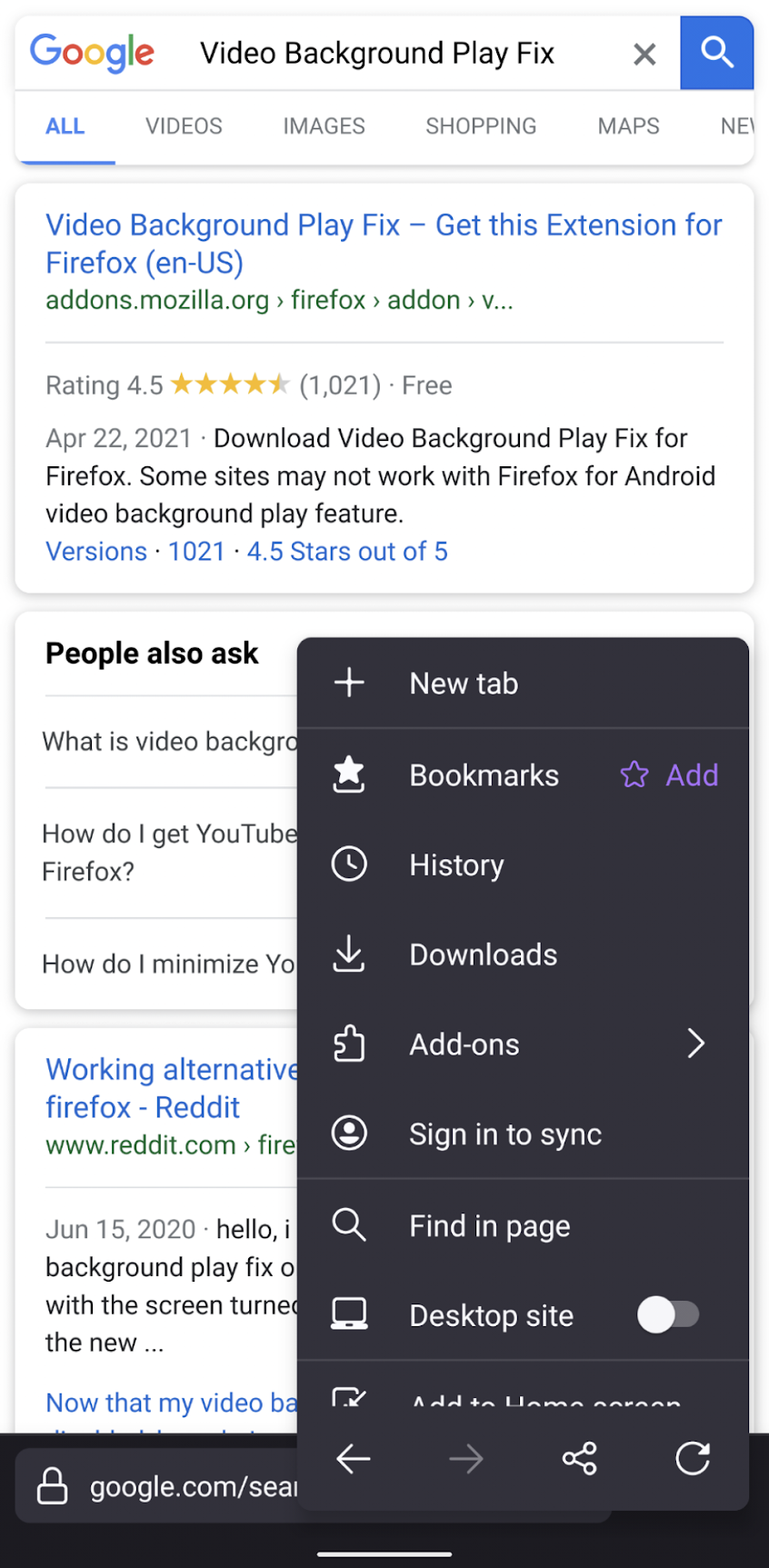Screen dimensions: 769x1568
Task: Open the Bookmarks menu entry
Action: tap(484, 775)
